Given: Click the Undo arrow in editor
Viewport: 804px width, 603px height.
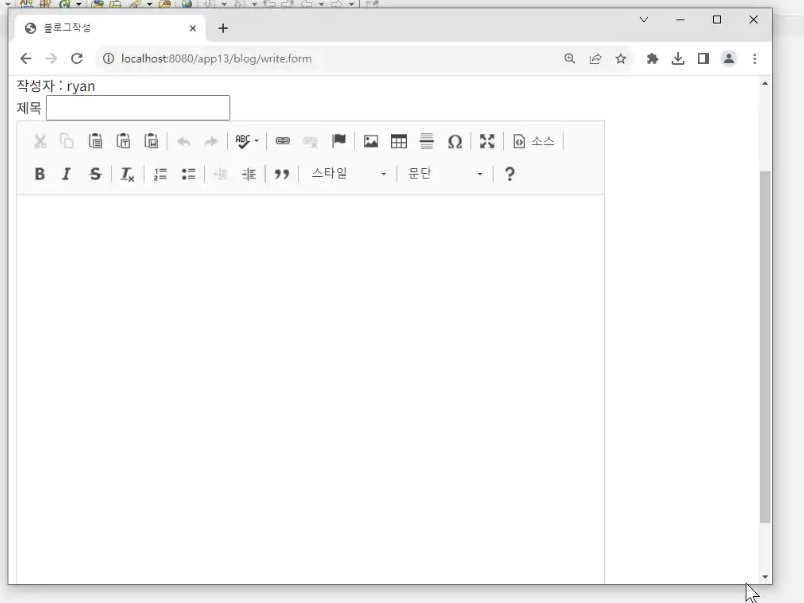Looking at the screenshot, I should [184, 141].
